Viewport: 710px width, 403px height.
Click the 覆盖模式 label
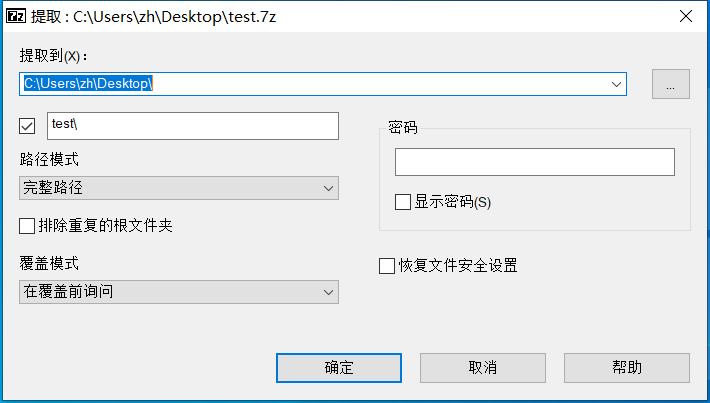coord(49,263)
